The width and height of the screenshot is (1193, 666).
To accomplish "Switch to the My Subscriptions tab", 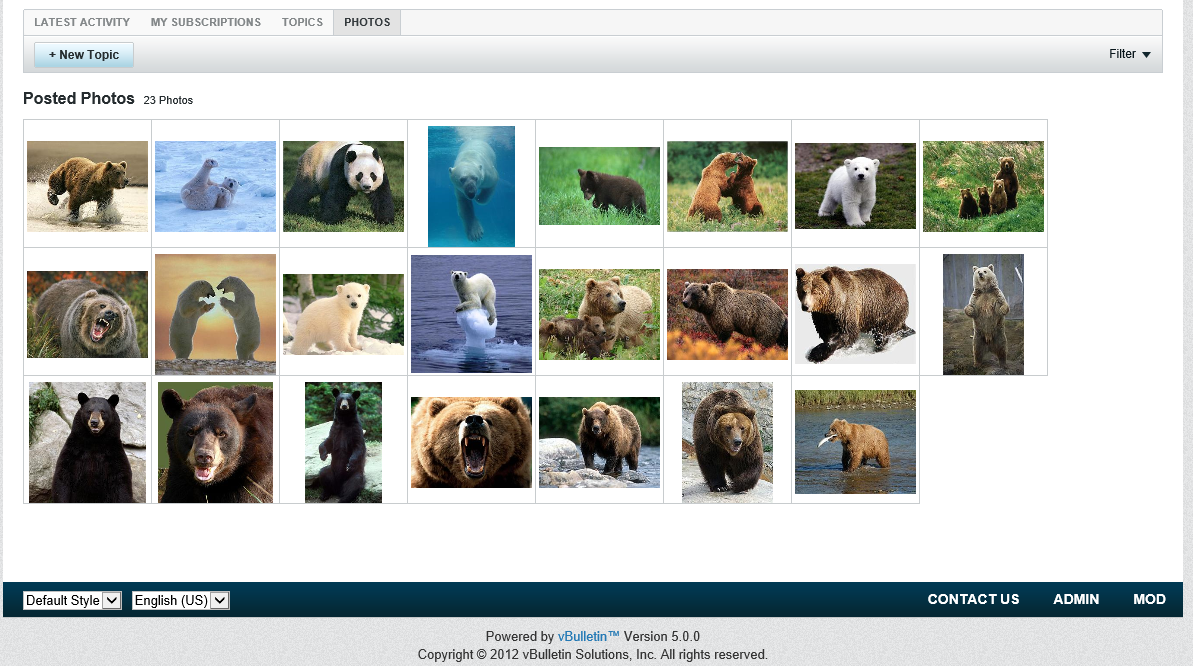I will click(x=205, y=22).
